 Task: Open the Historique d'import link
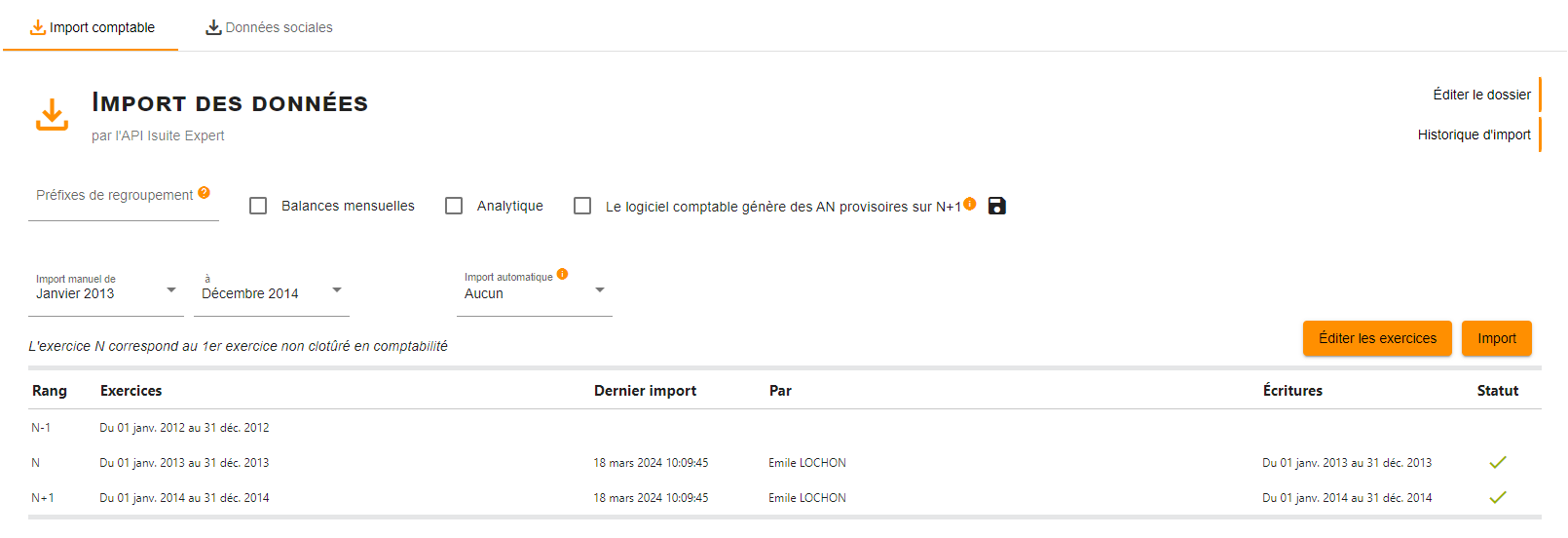(1475, 134)
